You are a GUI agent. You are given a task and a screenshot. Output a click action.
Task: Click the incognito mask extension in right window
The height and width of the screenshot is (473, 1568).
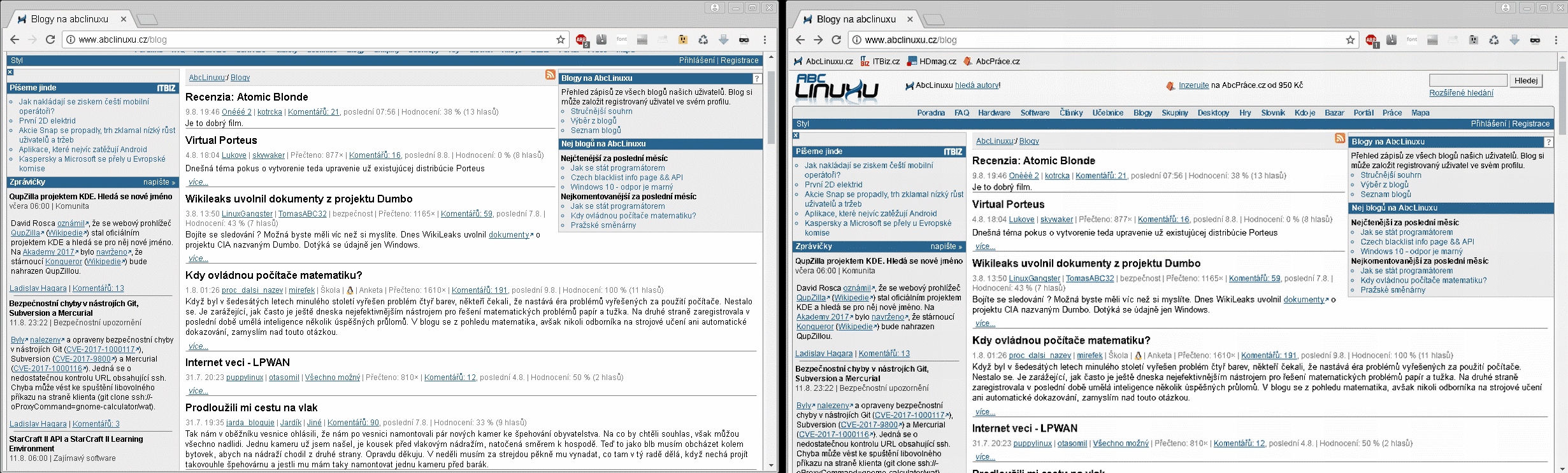pos(1535,39)
